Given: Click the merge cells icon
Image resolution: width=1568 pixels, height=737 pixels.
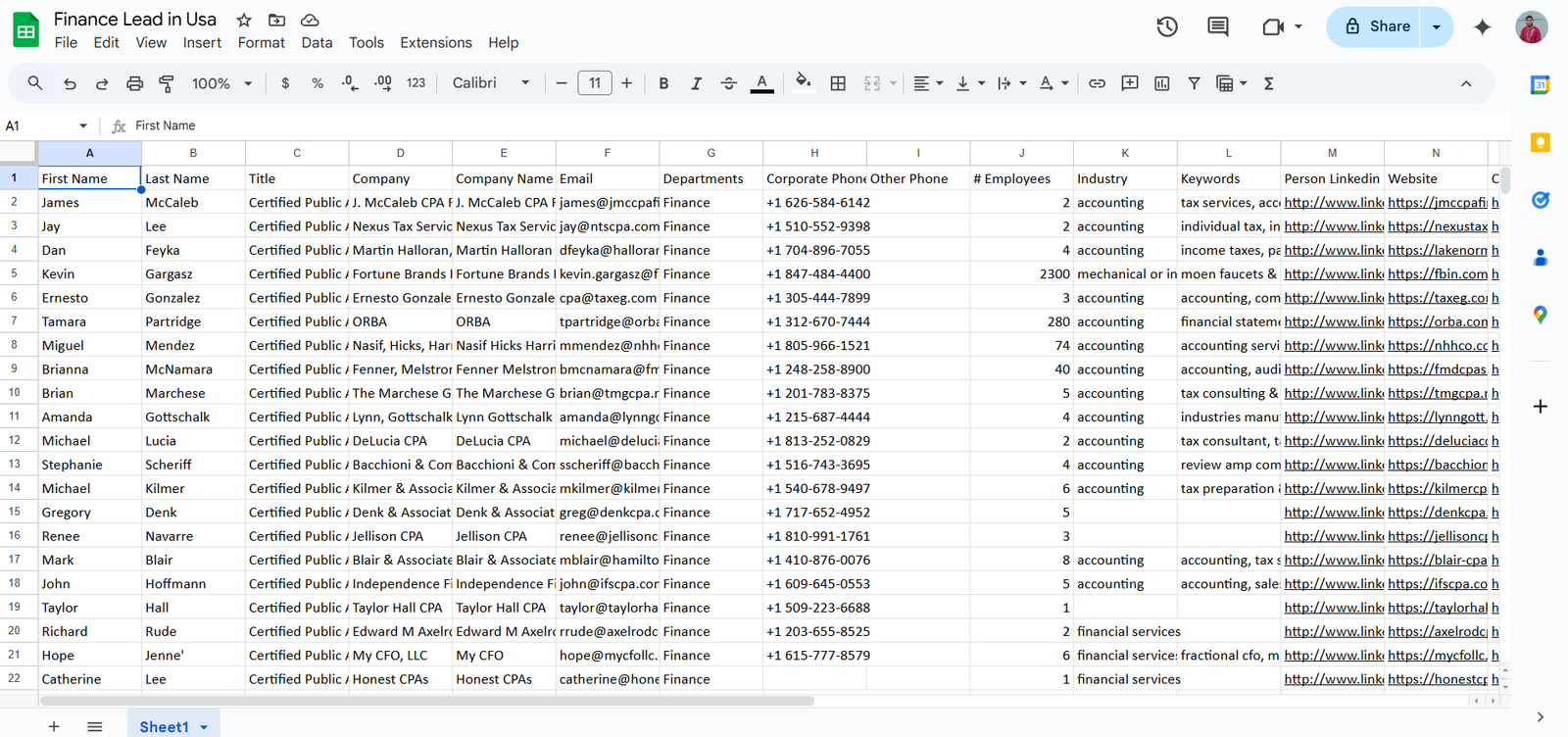Looking at the screenshot, I should pyautogui.click(x=872, y=83).
